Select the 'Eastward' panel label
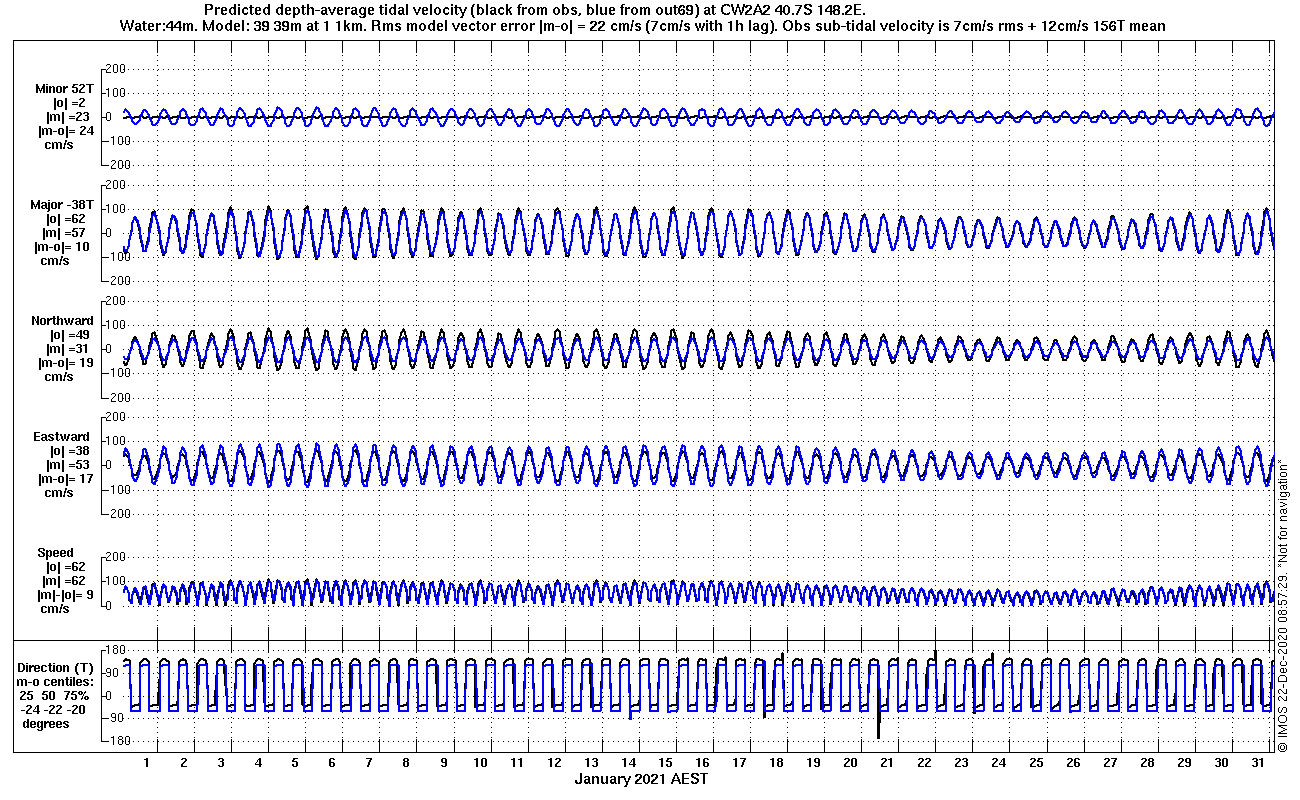Viewport: 1300px width, 800px height. (x=61, y=437)
